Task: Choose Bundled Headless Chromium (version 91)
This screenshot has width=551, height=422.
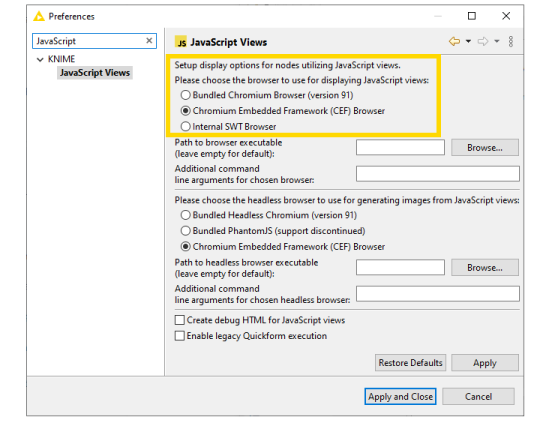Action: coord(186,215)
